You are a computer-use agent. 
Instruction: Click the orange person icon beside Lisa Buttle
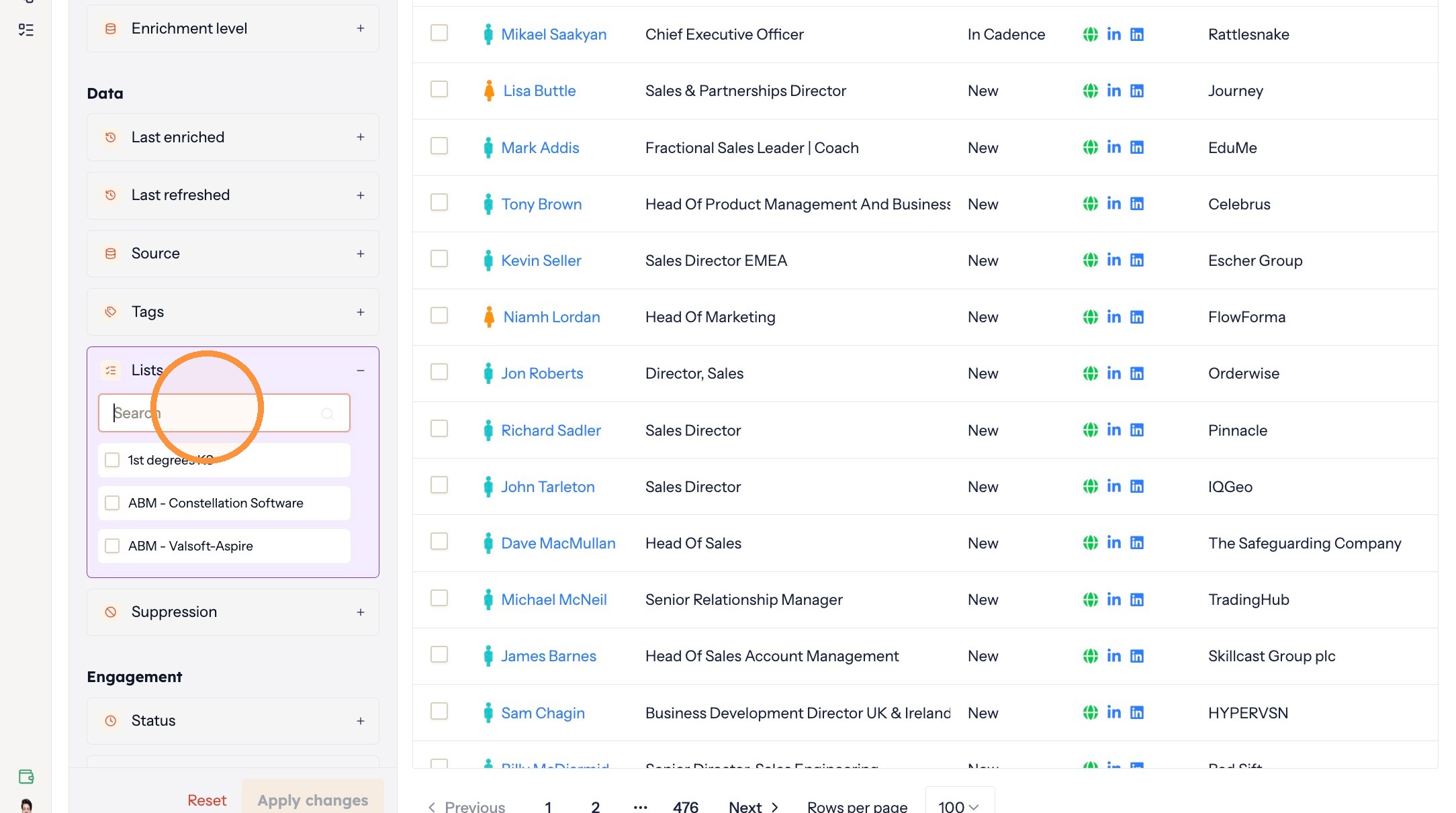(x=489, y=91)
